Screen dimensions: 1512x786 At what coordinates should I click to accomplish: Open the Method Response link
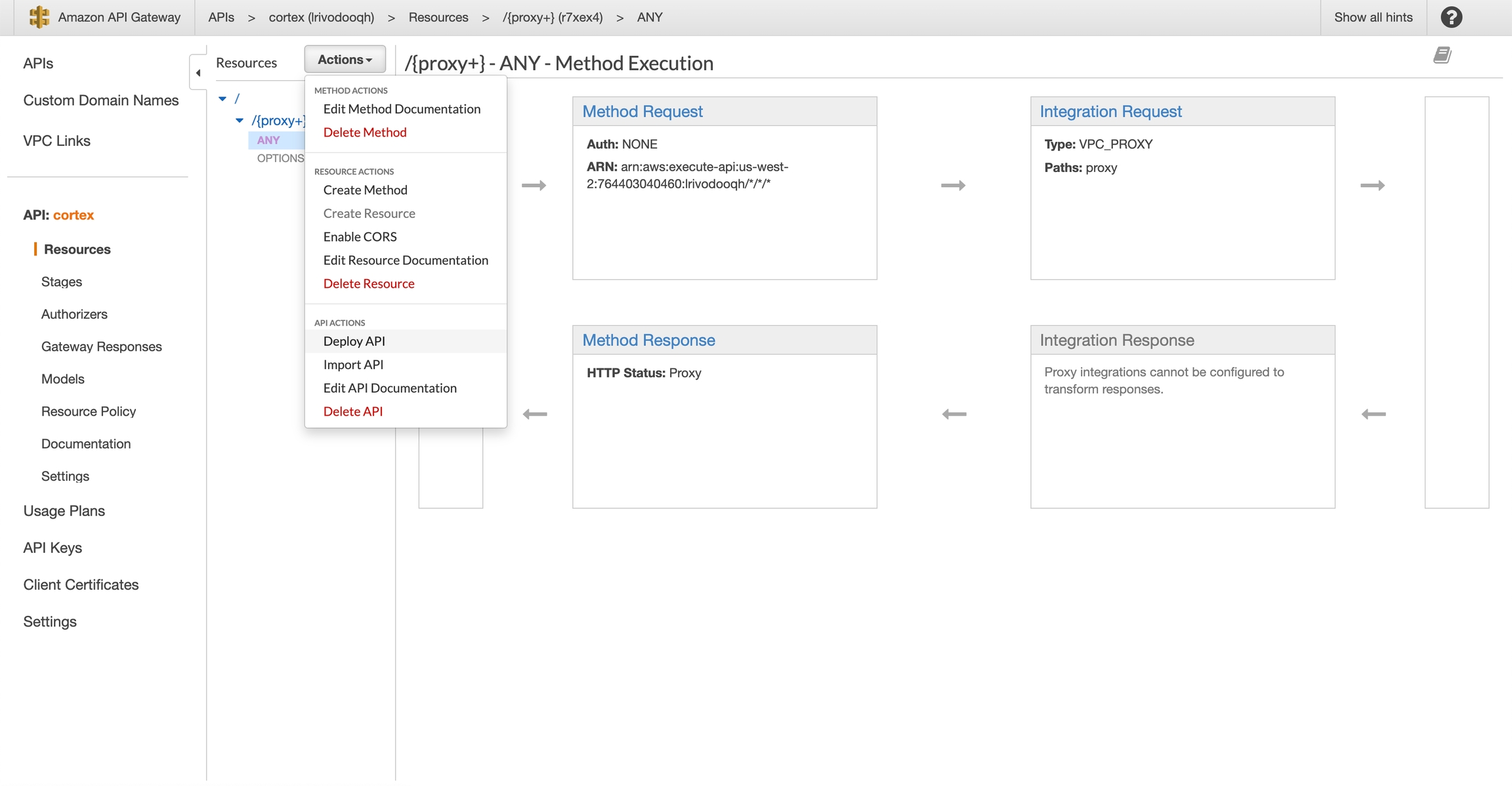click(648, 340)
